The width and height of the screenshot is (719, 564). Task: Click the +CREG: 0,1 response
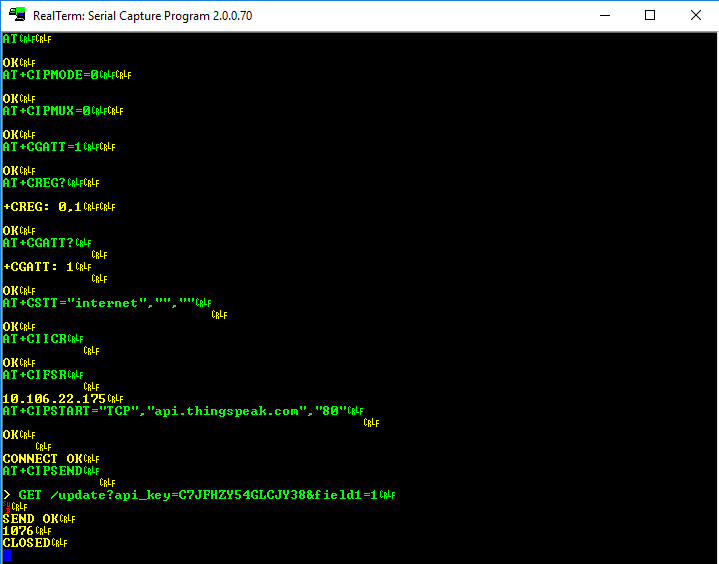pos(42,207)
